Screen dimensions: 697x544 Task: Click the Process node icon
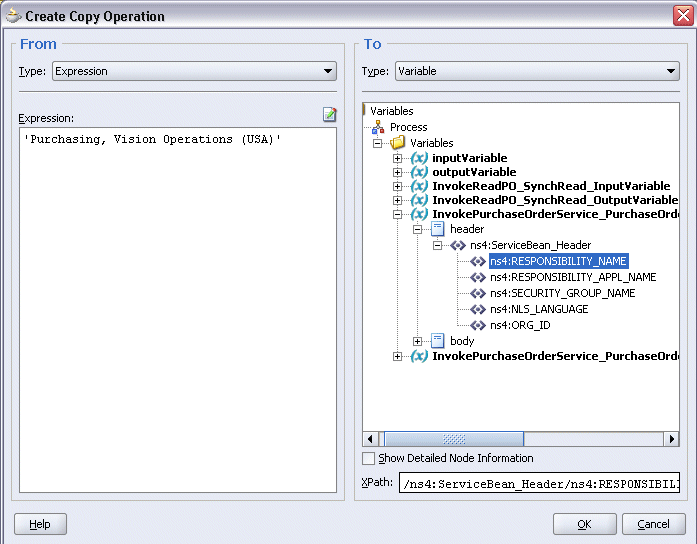tap(378, 127)
